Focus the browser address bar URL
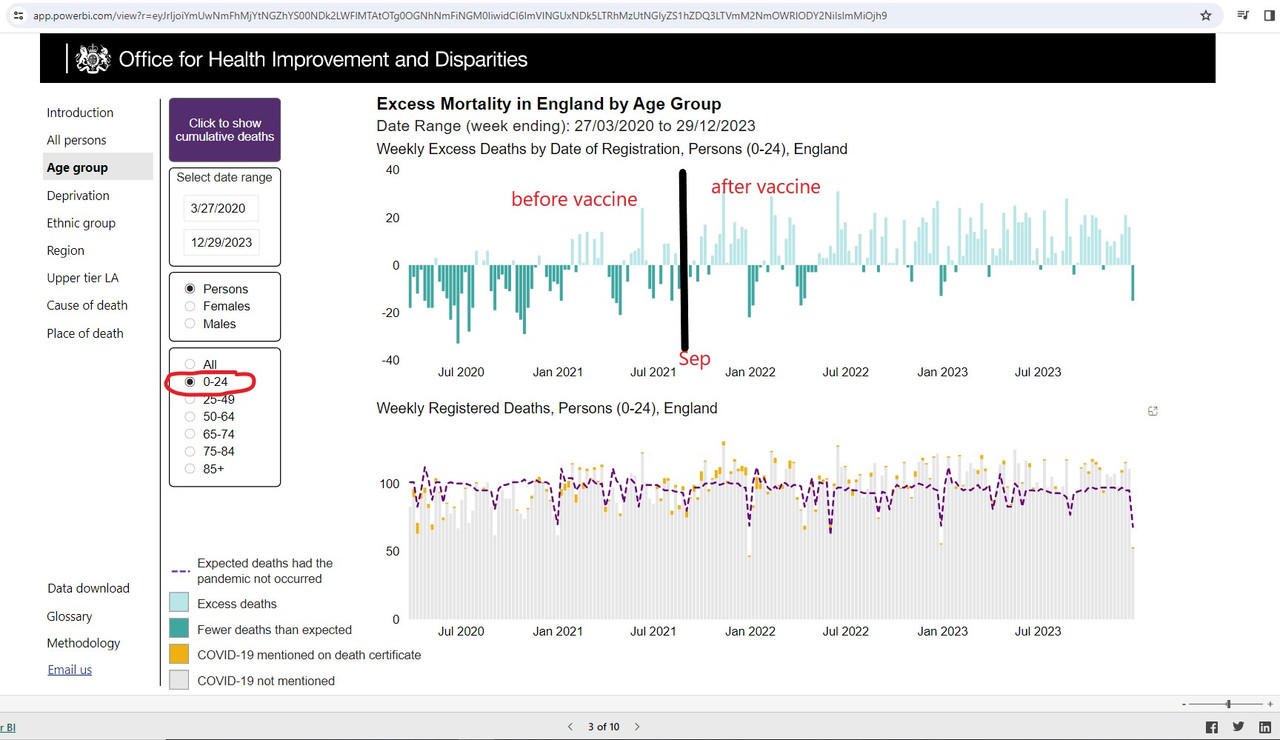Viewport: 1280px width, 740px height. click(460, 16)
